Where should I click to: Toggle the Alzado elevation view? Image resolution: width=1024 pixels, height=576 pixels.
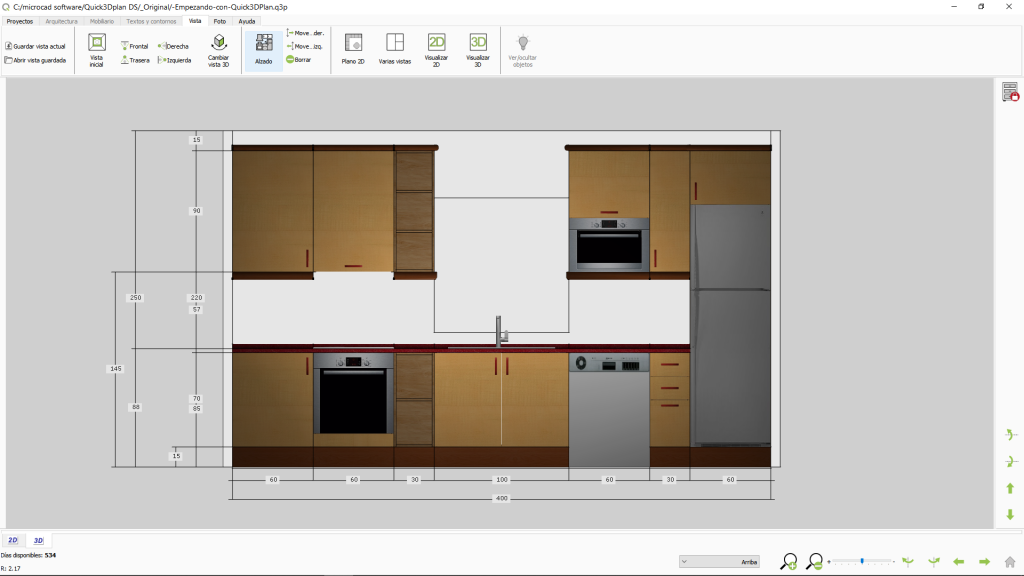coord(264,44)
